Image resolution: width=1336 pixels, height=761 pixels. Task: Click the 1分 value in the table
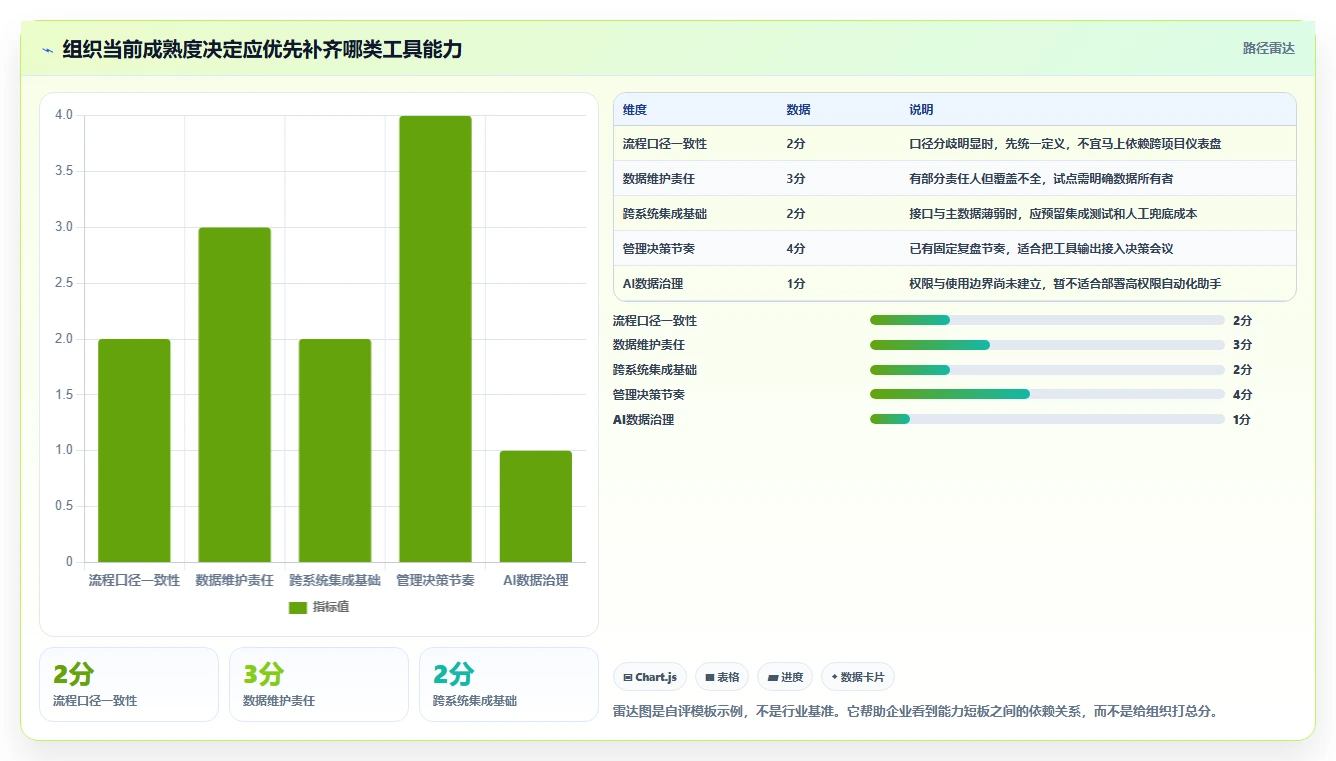[796, 284]
